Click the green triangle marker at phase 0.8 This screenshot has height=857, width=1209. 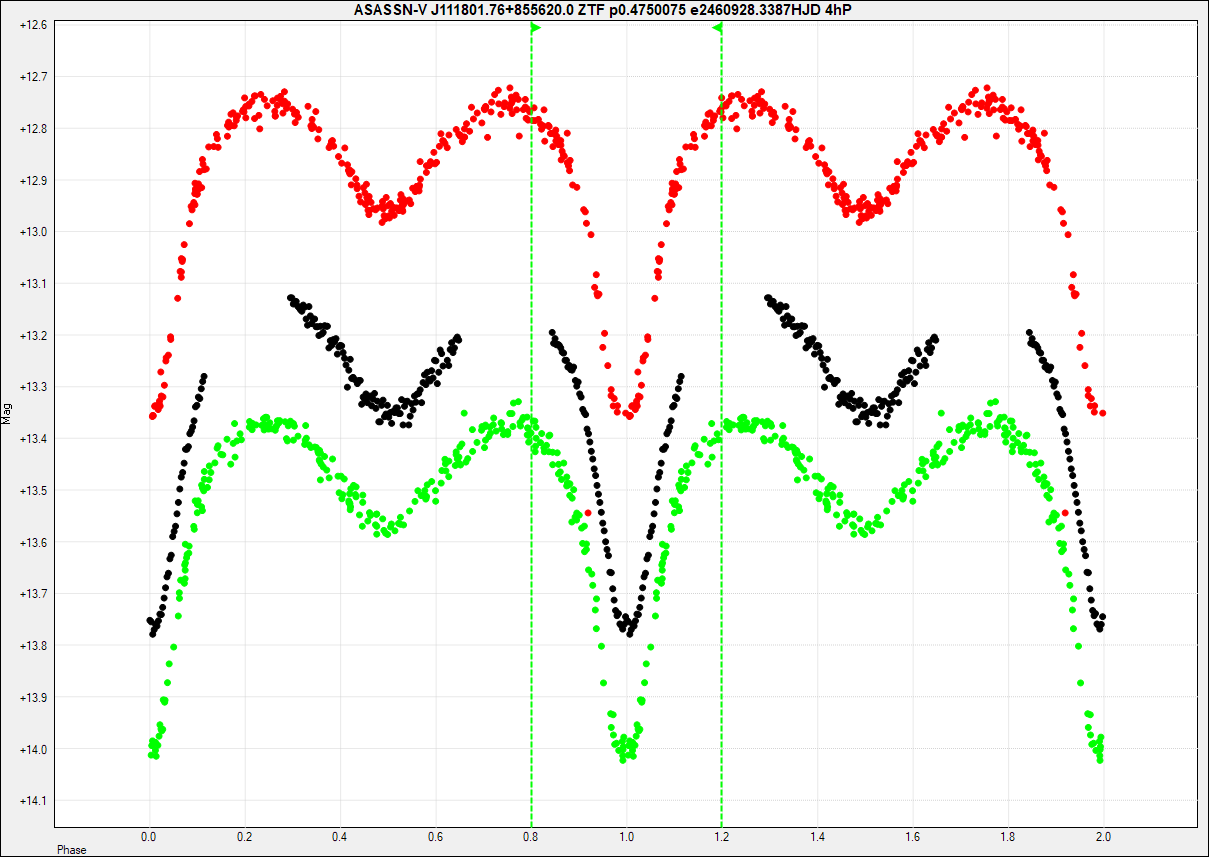[x=535, y=28]
